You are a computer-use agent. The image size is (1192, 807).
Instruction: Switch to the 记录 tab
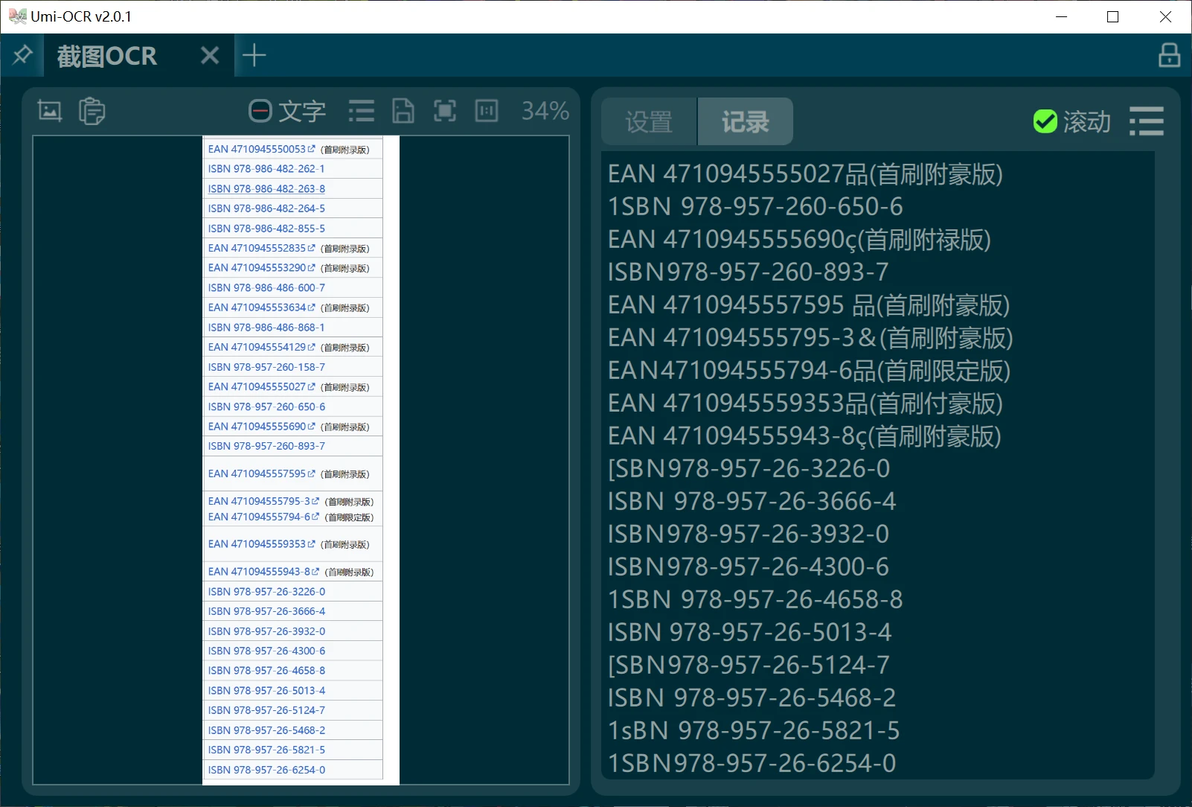(745, 122)
